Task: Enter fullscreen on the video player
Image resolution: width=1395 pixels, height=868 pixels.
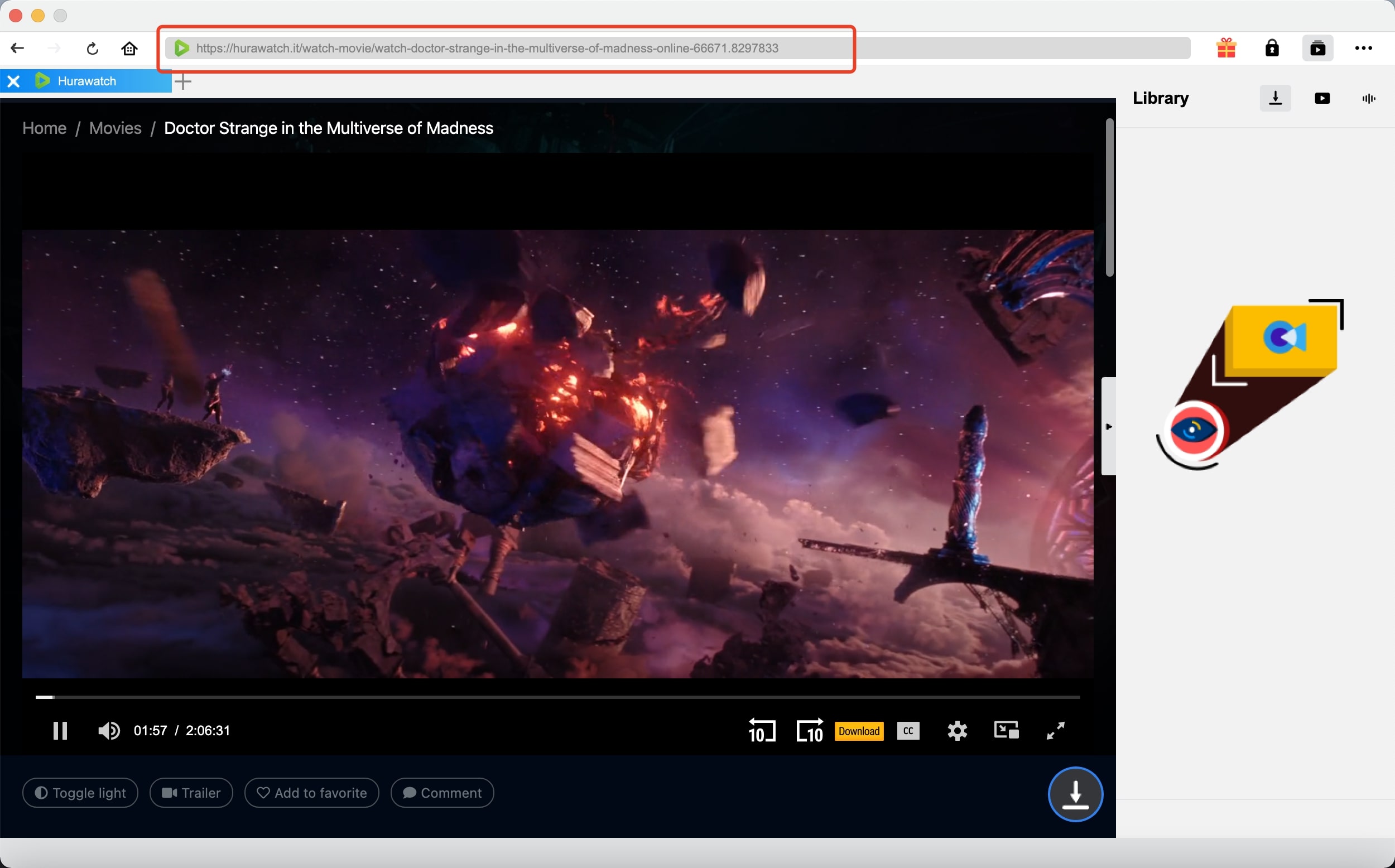Action: click(x=1055, y=730)
